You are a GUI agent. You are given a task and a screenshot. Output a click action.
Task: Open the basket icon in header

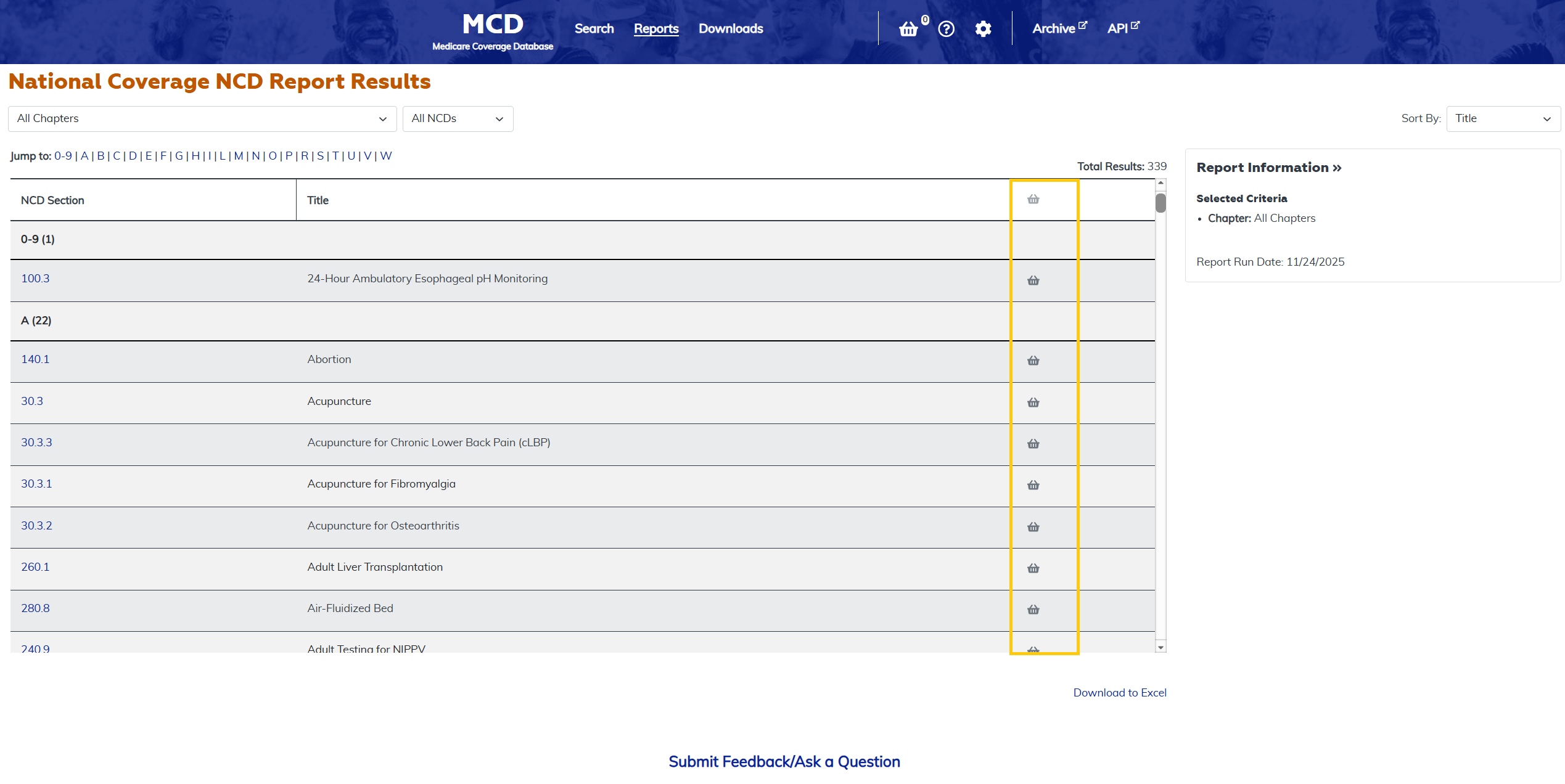pyautogui.click(x=908, y=29)
